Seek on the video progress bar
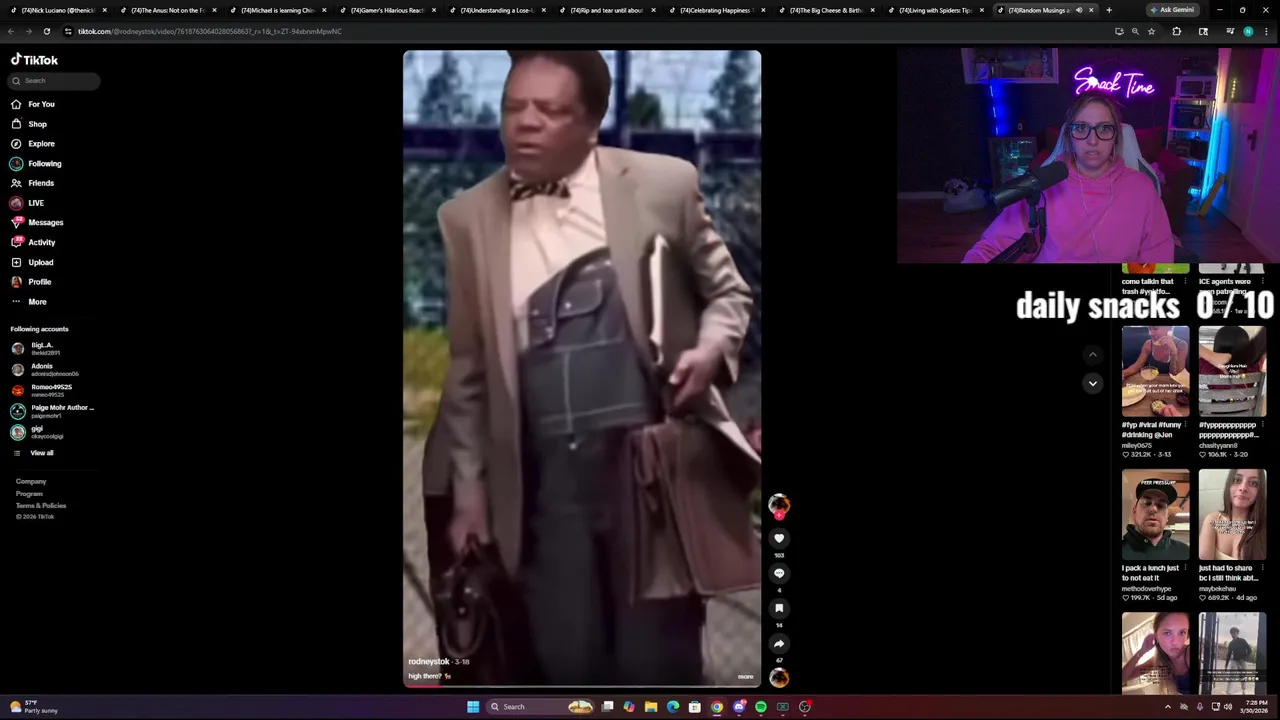The height and width of the screenshot is (720, 1280). coord(582,686)
